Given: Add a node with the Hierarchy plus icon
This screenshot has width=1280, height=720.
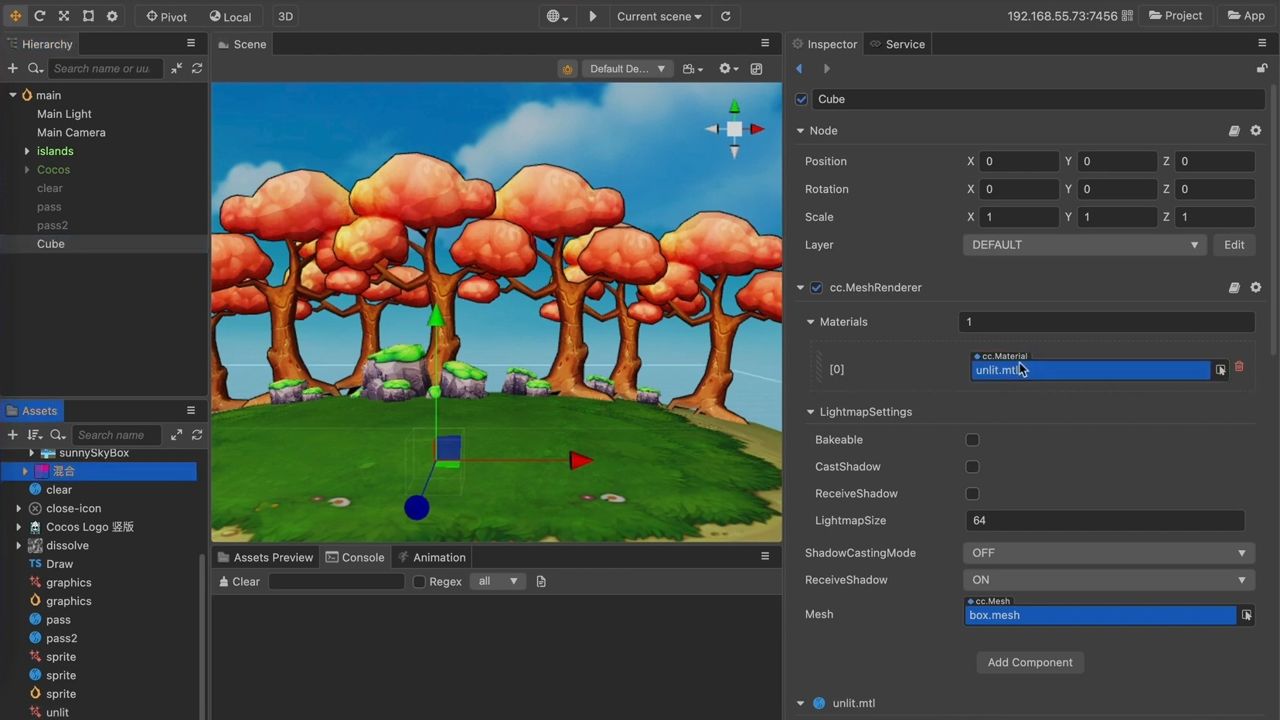Looking at the screenshot, I should point(12,68).
